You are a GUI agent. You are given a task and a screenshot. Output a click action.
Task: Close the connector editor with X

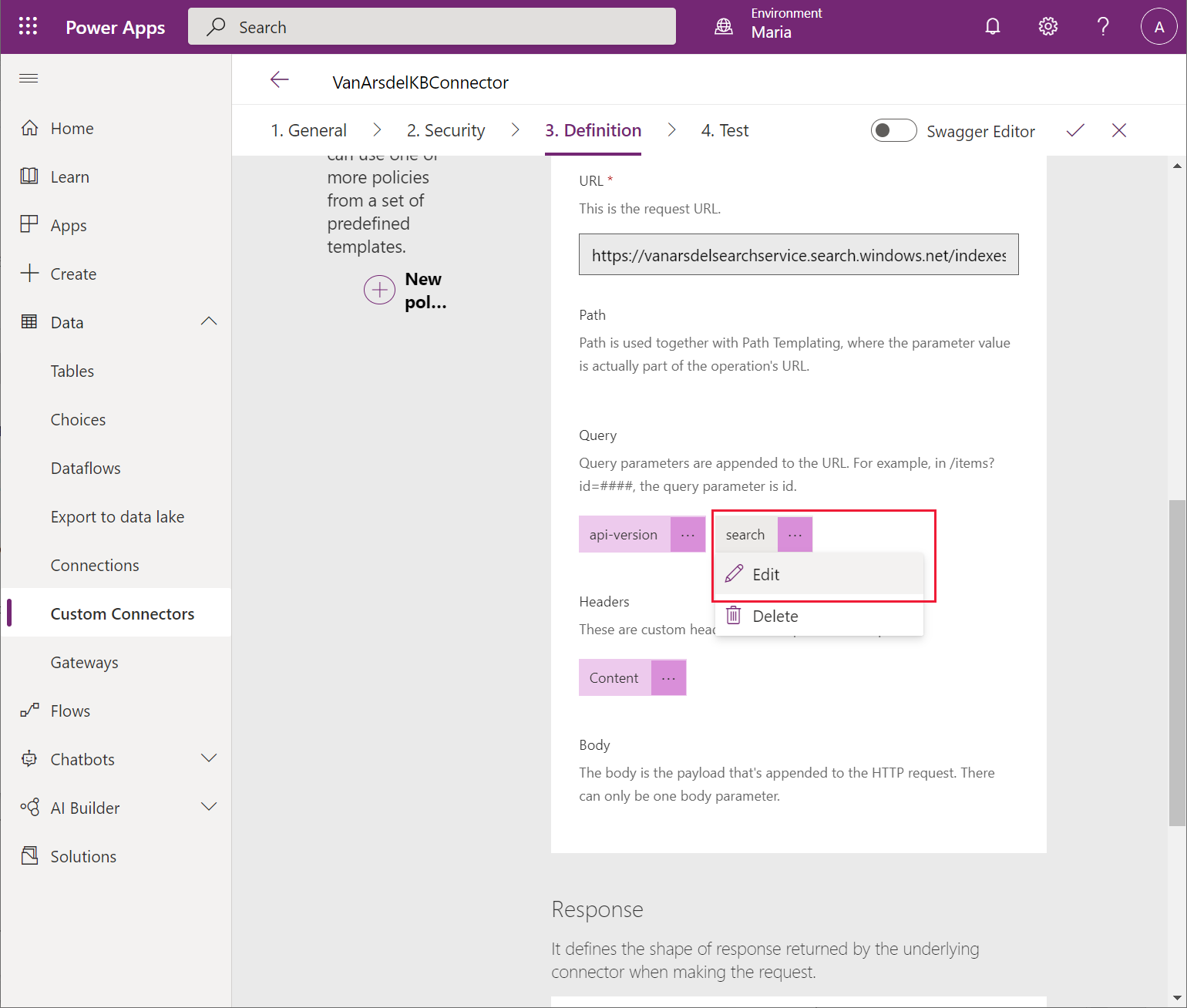tap(1119, 130)
